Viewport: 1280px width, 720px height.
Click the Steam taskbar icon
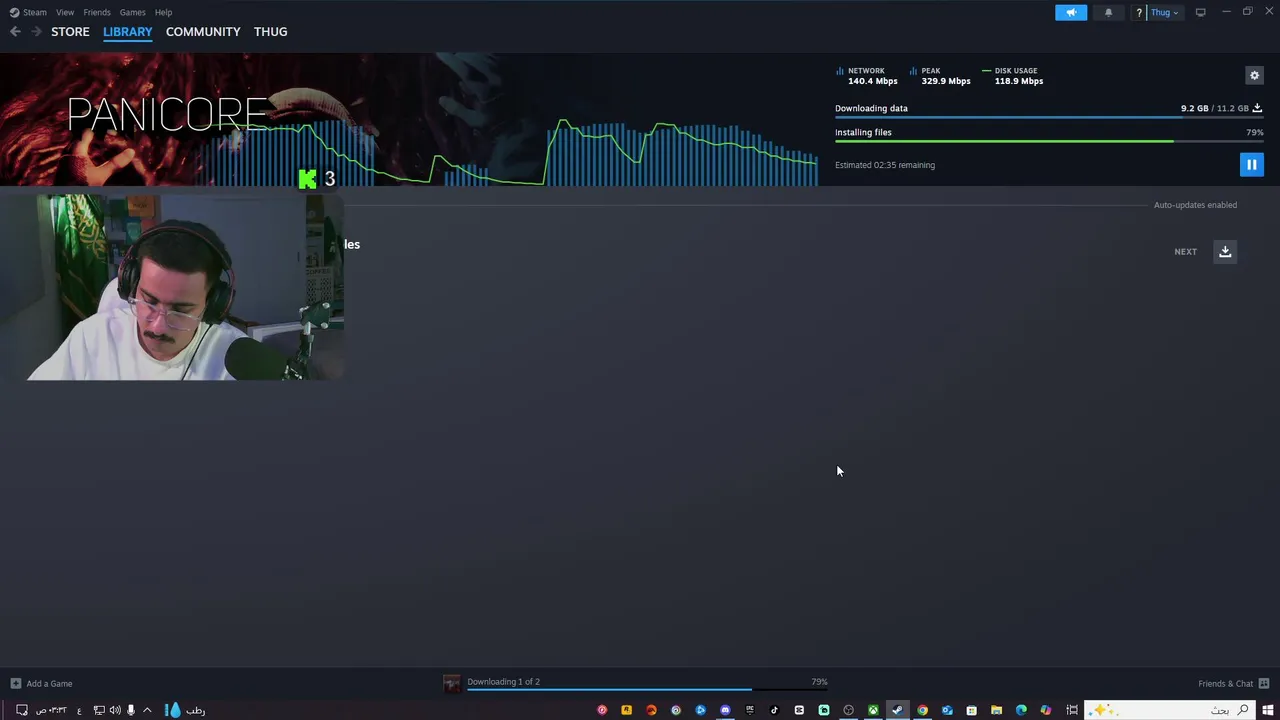click(x=897, y=710)
